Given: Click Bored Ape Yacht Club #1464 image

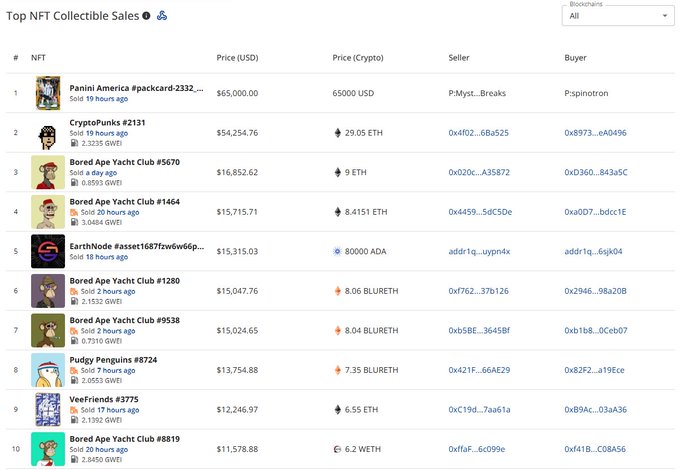Looking at the screenshot, I should coord(48,212).
